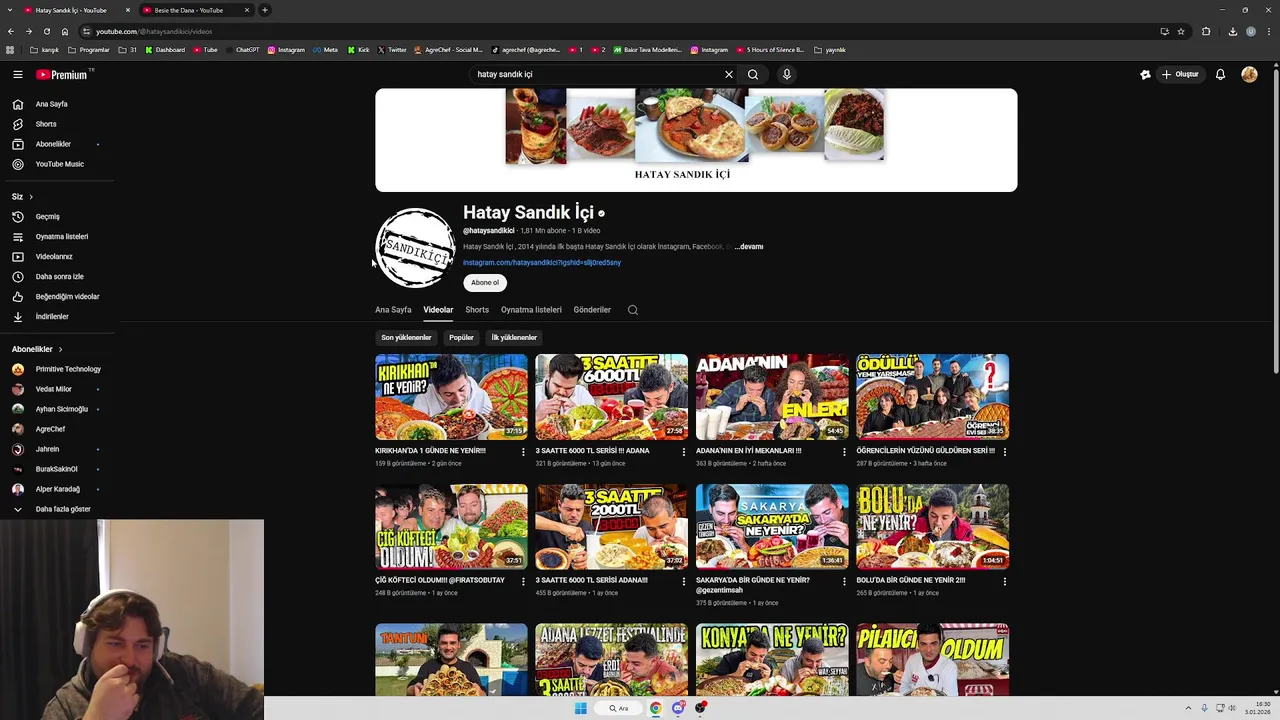Open the SAKARYA'DA BİR GÜNDE NE YENİR thumbnail
This screenshot has width=1280, height=720.
coord(772,527)
